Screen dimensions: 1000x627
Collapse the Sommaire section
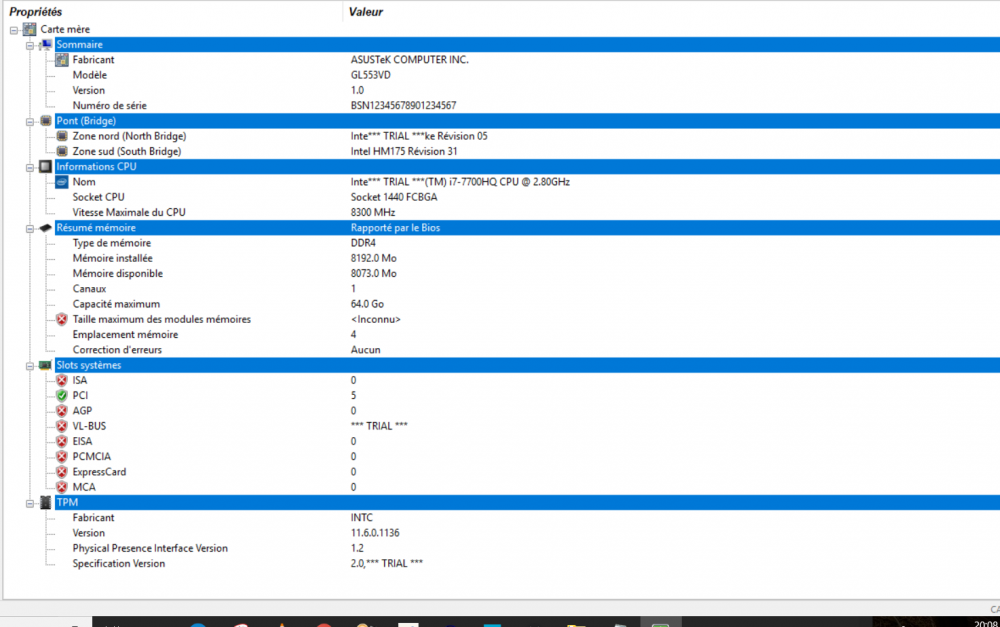click(x=30, y=45)
